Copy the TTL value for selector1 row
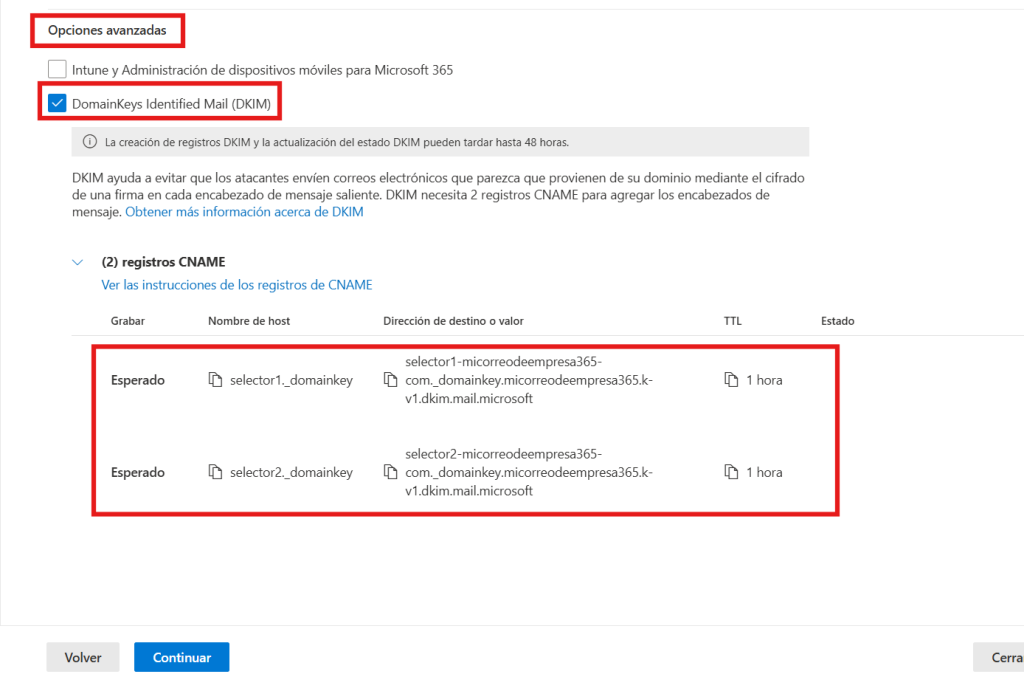Image resolution: width=1024 pixels, height=677 pixels. click(731, 380)
